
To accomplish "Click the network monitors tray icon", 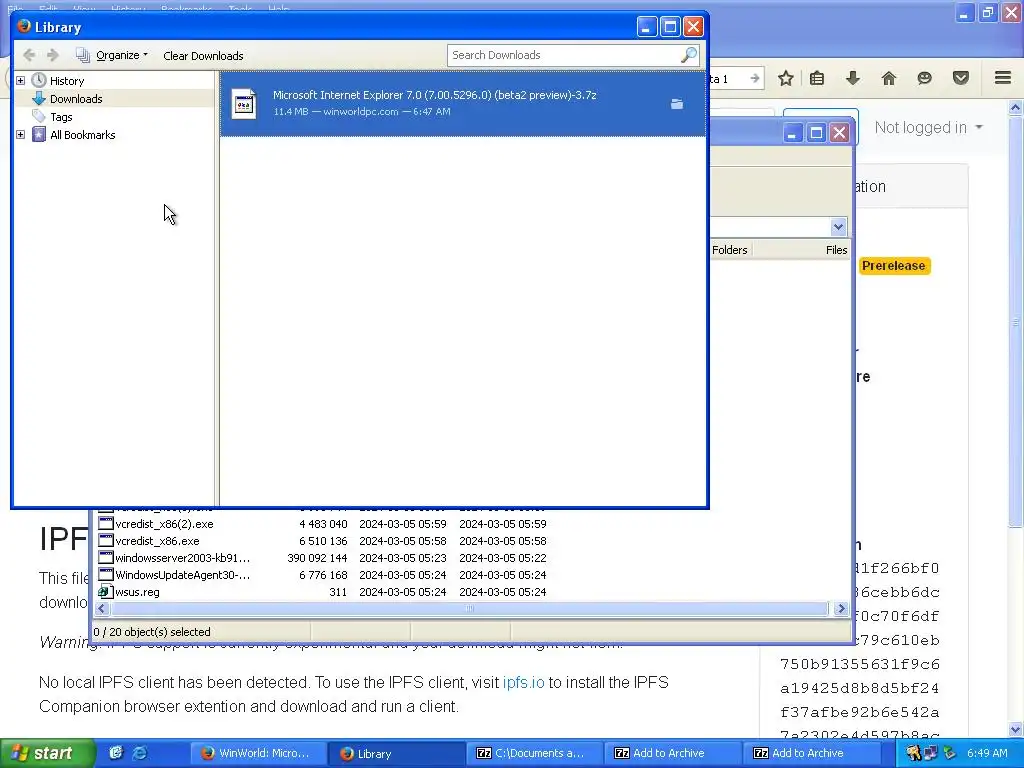I will 931,753.
